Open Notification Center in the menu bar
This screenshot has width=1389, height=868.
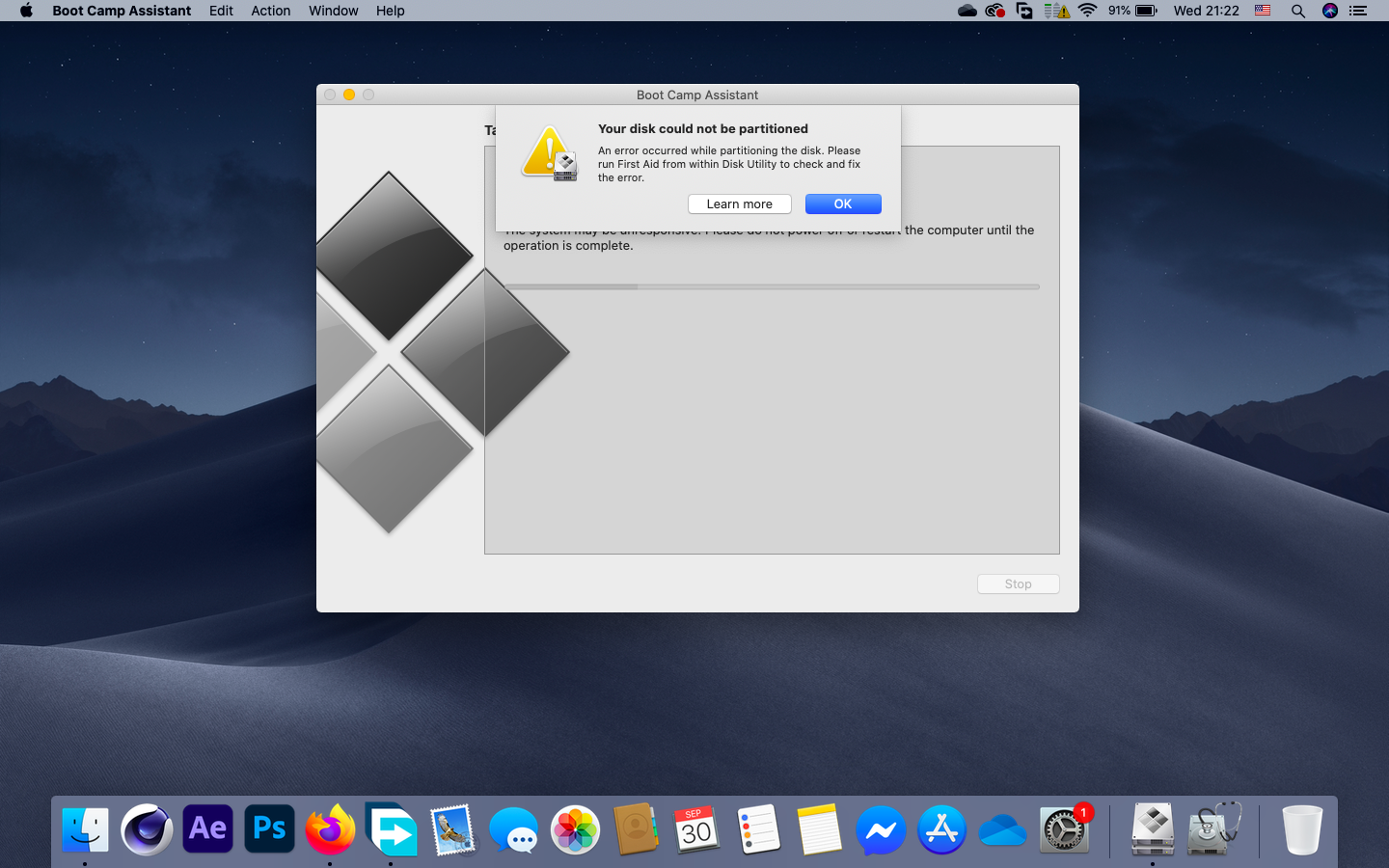[1358, 11]
